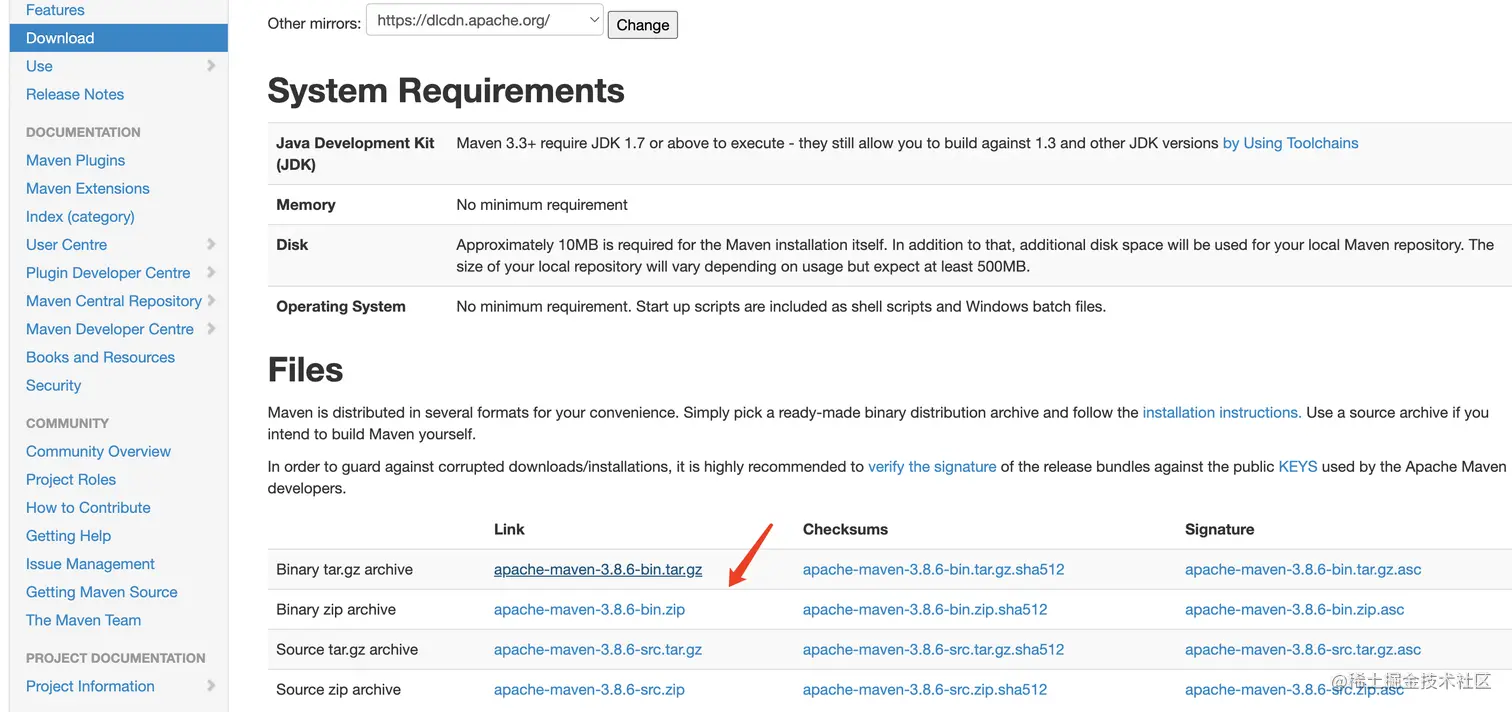Screen dimensions: 1512x712
Task: Open the Issue Management link
Action: coord(90,563)
